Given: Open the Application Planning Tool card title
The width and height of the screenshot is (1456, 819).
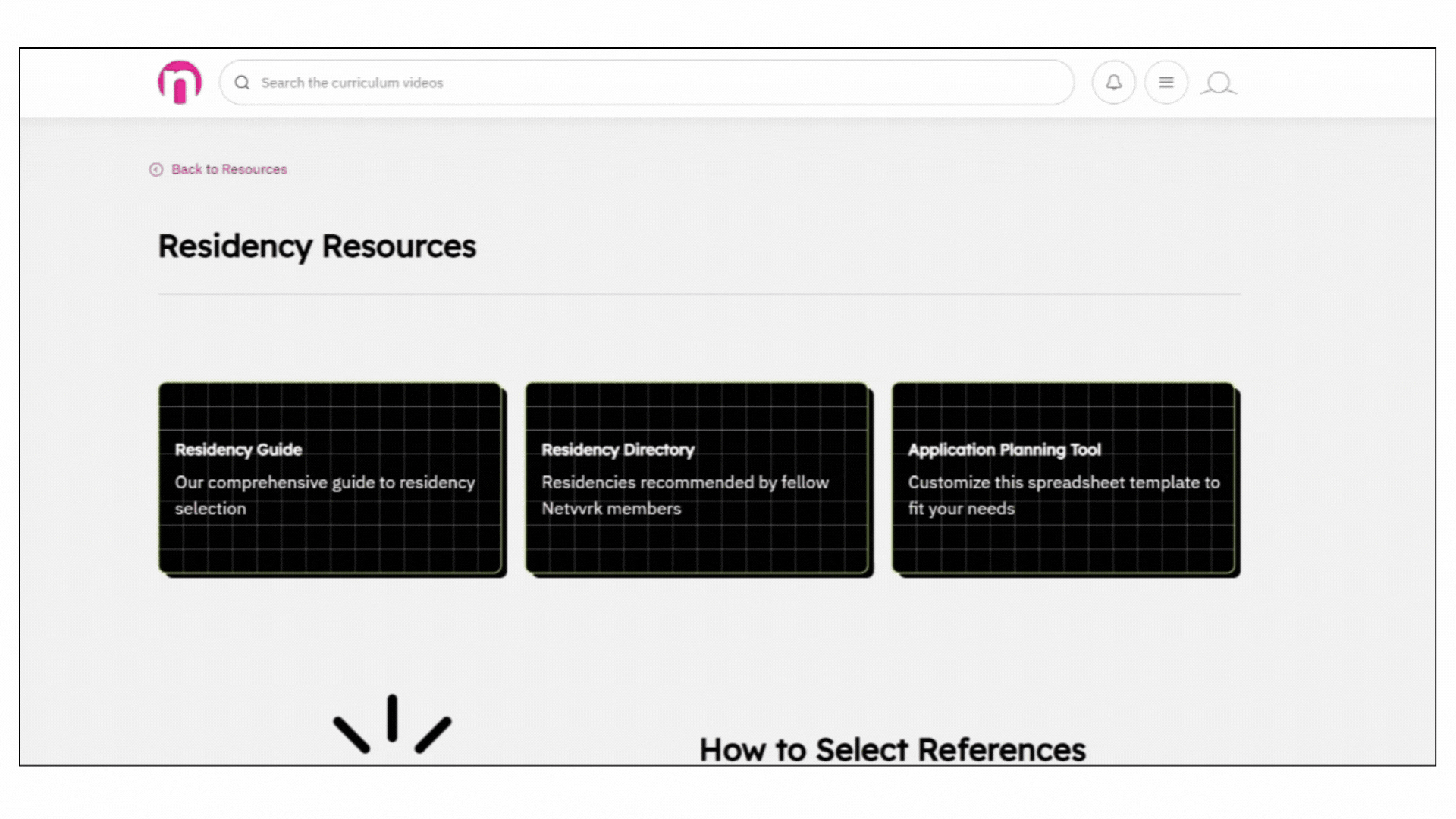Looking at the screenshot, I should 1004,450.
